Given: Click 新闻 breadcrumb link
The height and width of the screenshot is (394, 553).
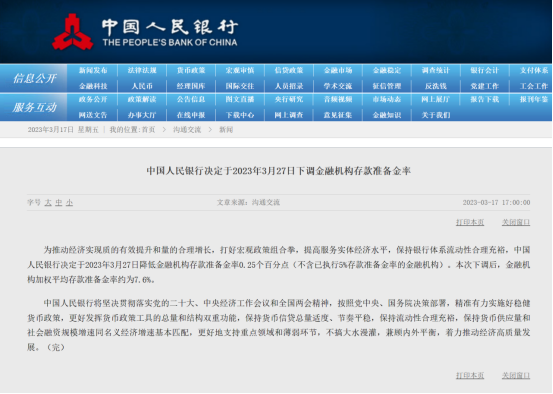Looking at the screenshot, I should click(x=226, y=130).
